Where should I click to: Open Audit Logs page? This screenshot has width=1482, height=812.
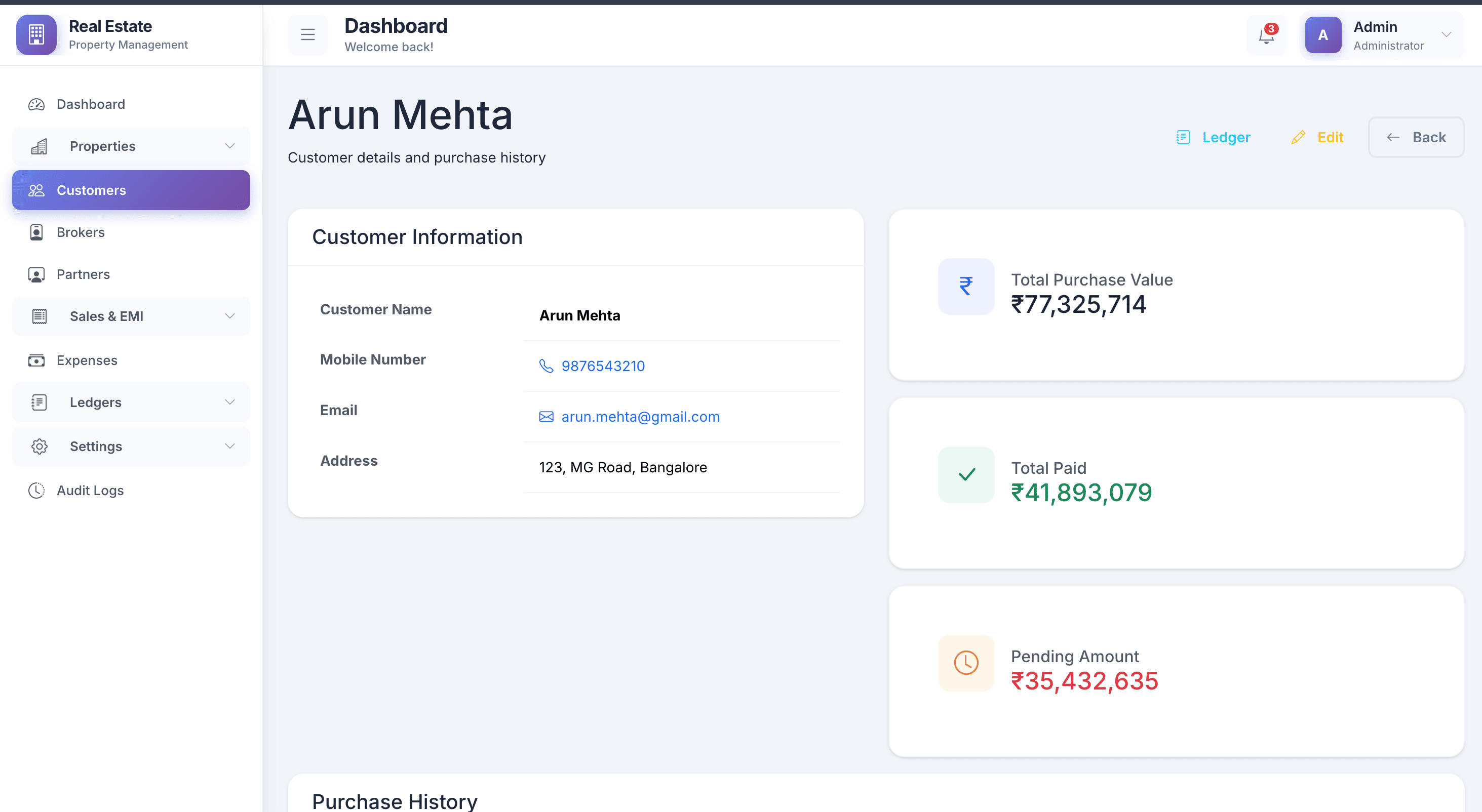click(90, 490)
